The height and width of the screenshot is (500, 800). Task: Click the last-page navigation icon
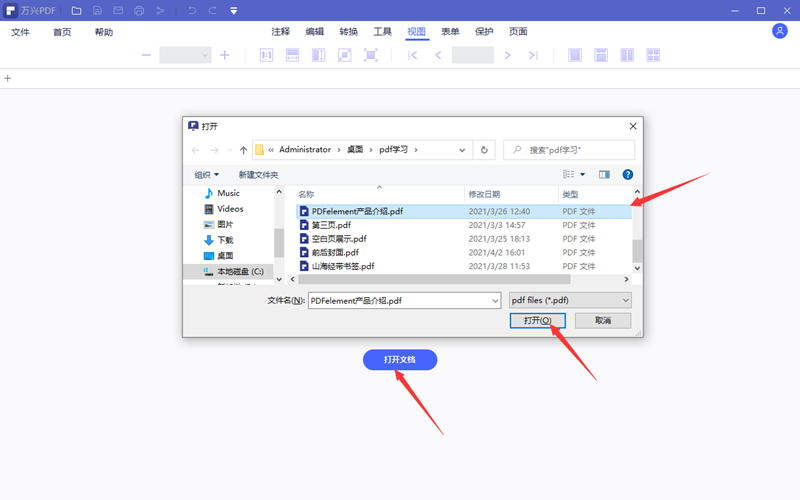(x=533, y=55)
